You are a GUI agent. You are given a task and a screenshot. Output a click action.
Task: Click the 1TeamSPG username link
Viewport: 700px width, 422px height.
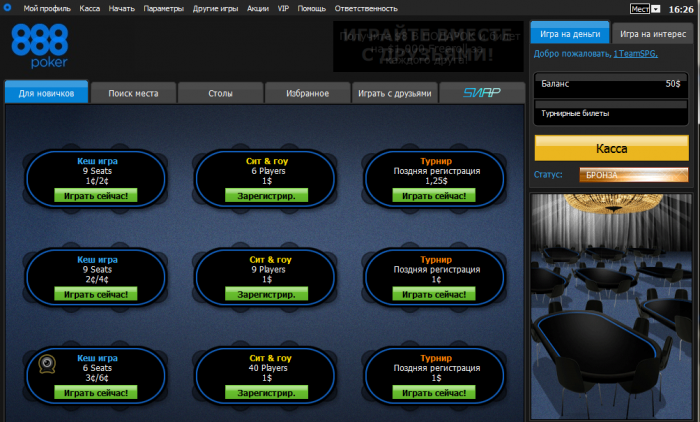(635, 54)
